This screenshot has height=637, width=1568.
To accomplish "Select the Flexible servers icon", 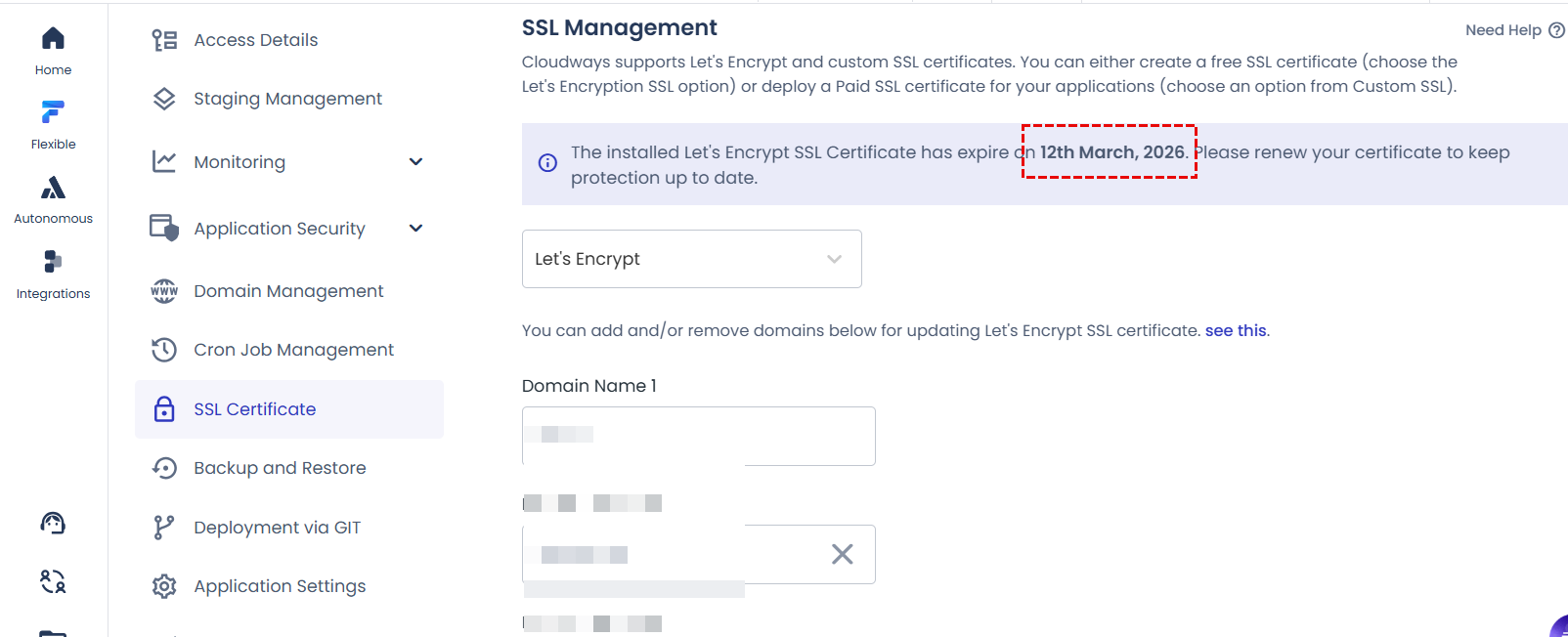I will click(53, 111).
